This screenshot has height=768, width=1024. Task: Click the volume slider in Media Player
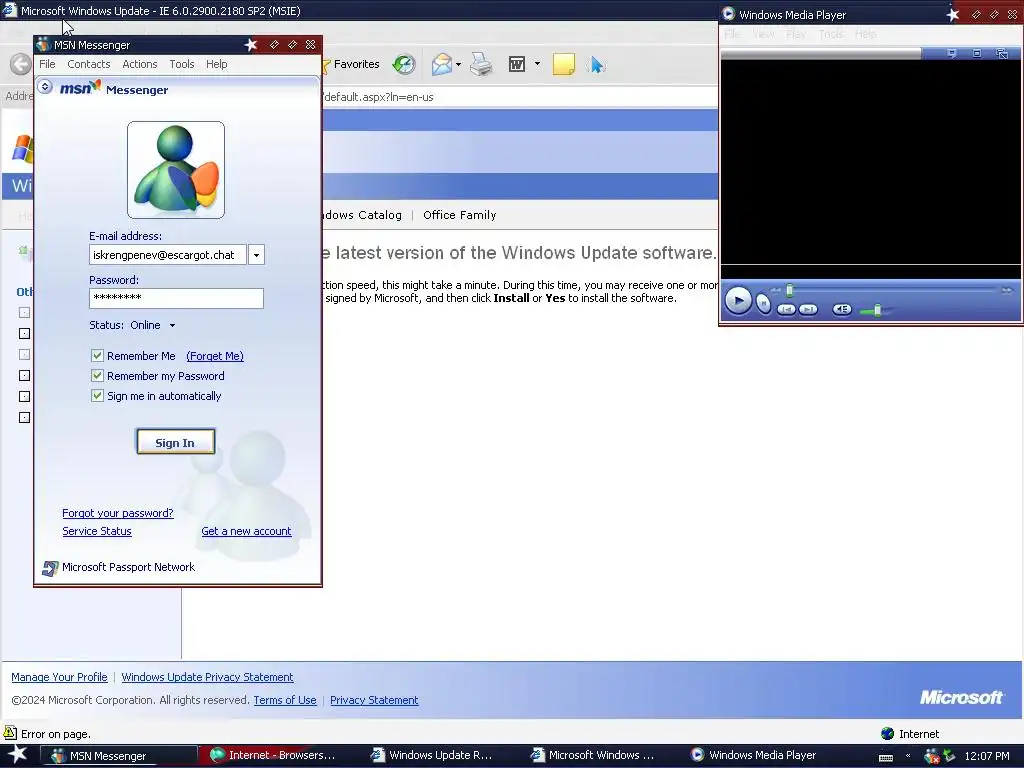tap(877, 310)
